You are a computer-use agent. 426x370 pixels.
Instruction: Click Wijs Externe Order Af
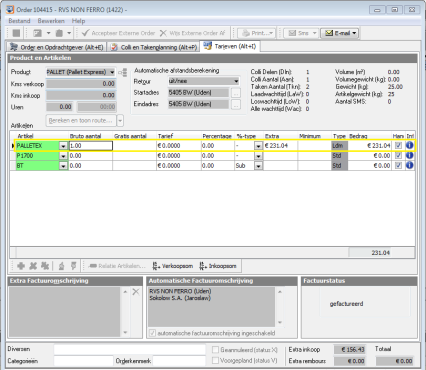193,33
